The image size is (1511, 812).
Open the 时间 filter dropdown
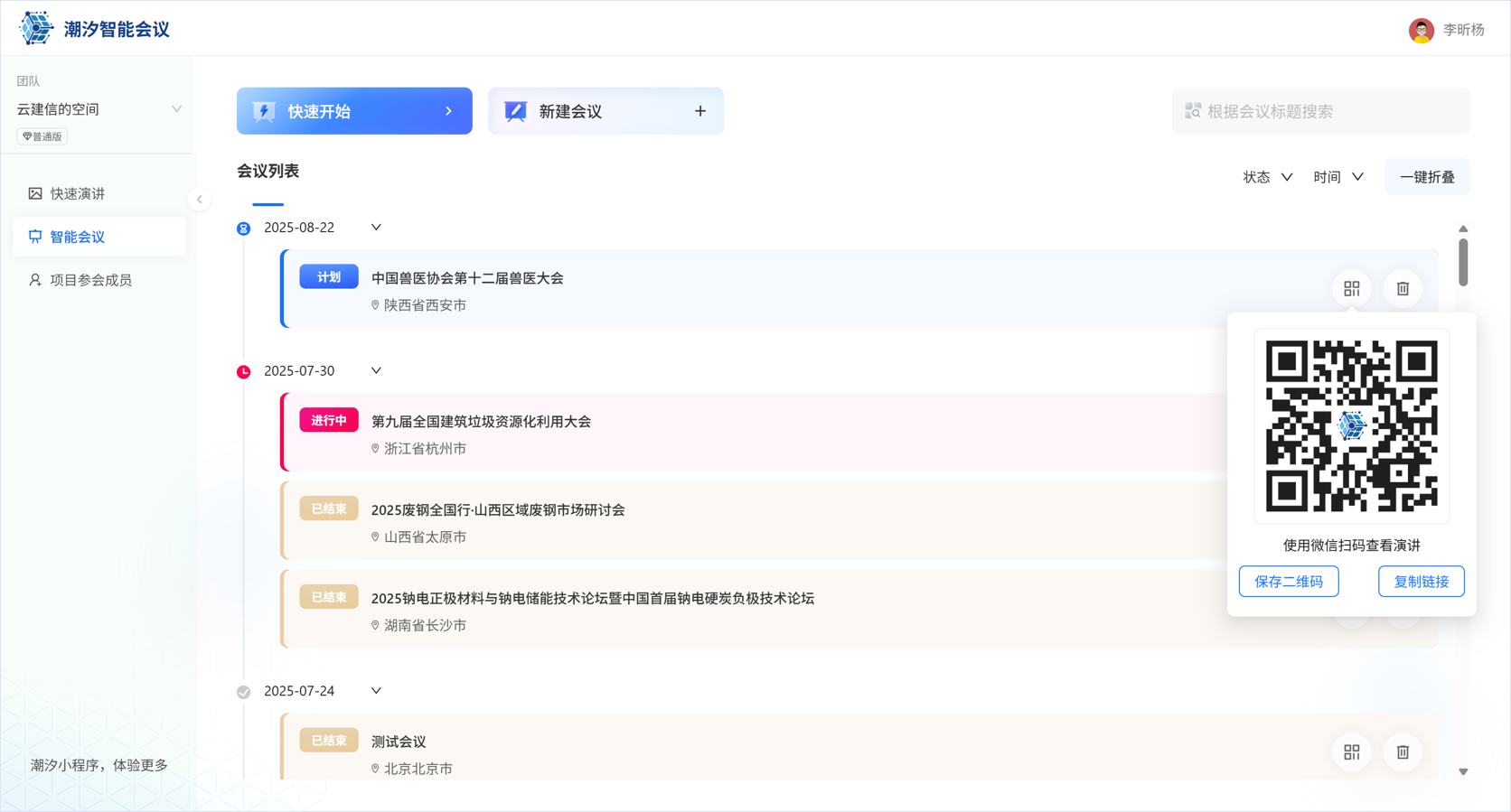point(1337,177)
